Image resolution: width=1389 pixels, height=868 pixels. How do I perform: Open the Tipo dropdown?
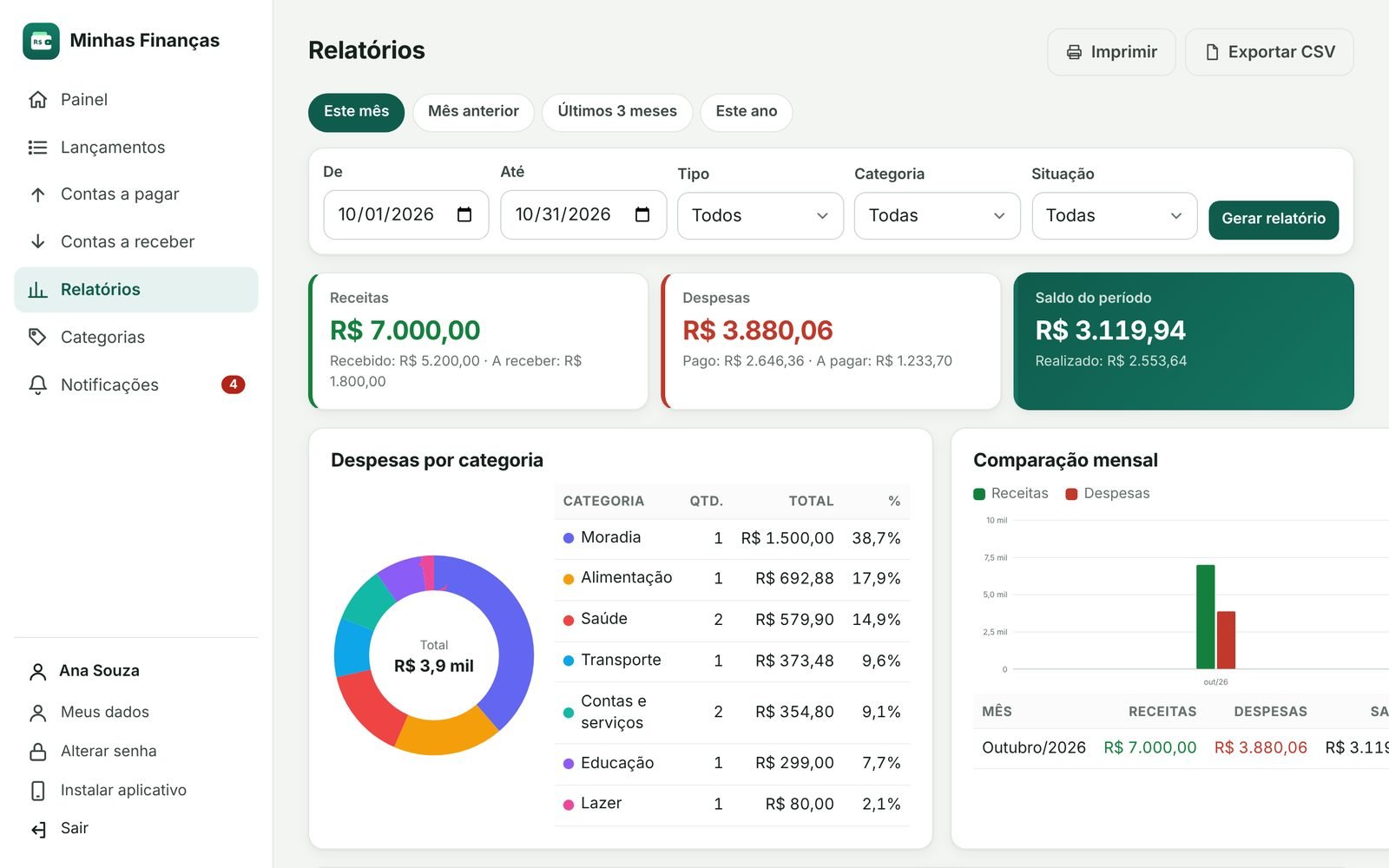tap(760, 215)
